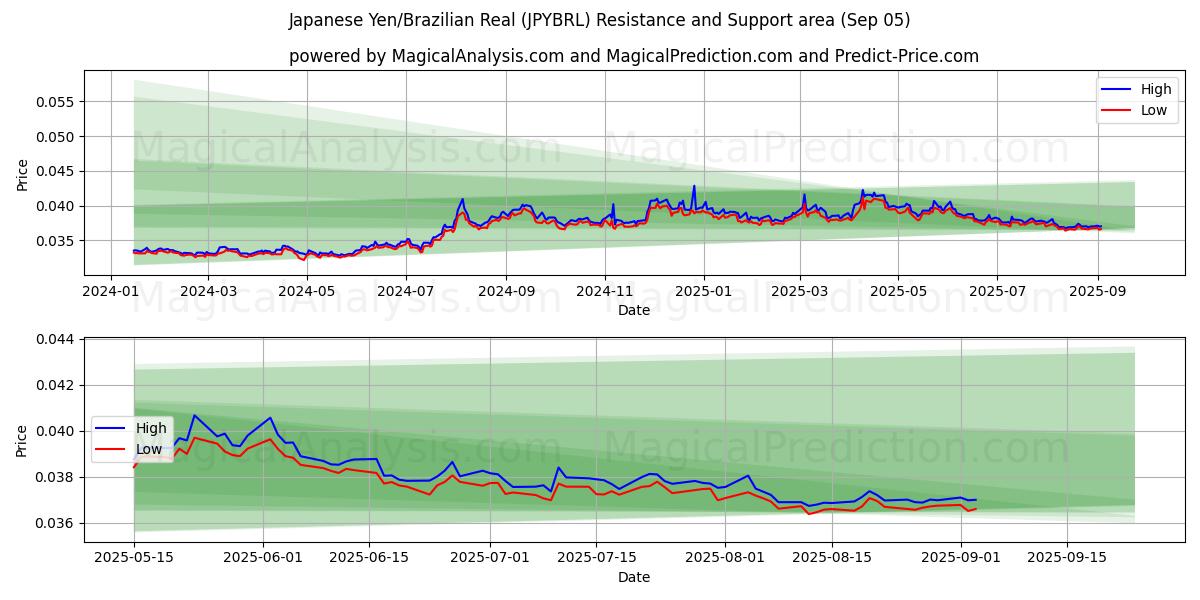Click the 2025-08-01 date tick
Image resolution: width=1200 pixels, height=600 pixels.
point(726,558)
